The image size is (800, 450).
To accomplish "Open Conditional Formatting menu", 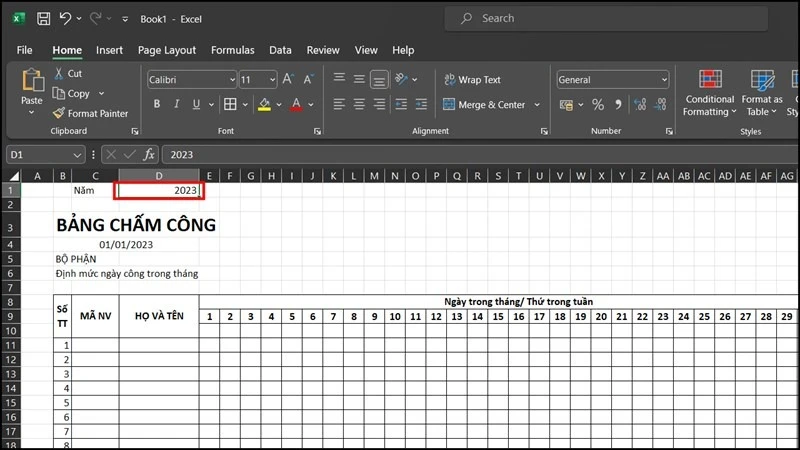I will click(709, 93).
